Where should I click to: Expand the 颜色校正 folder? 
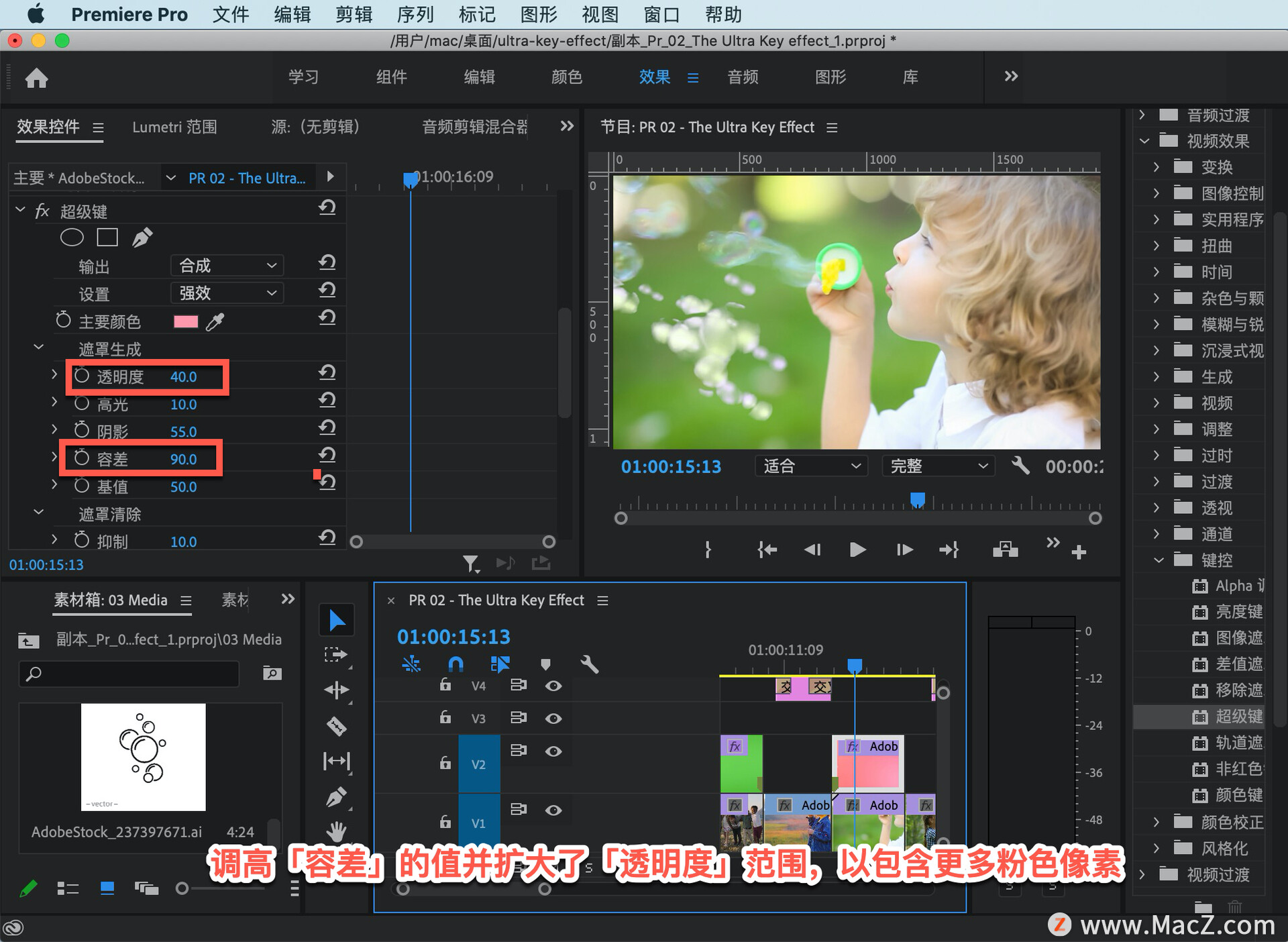tap(1157, 822)
